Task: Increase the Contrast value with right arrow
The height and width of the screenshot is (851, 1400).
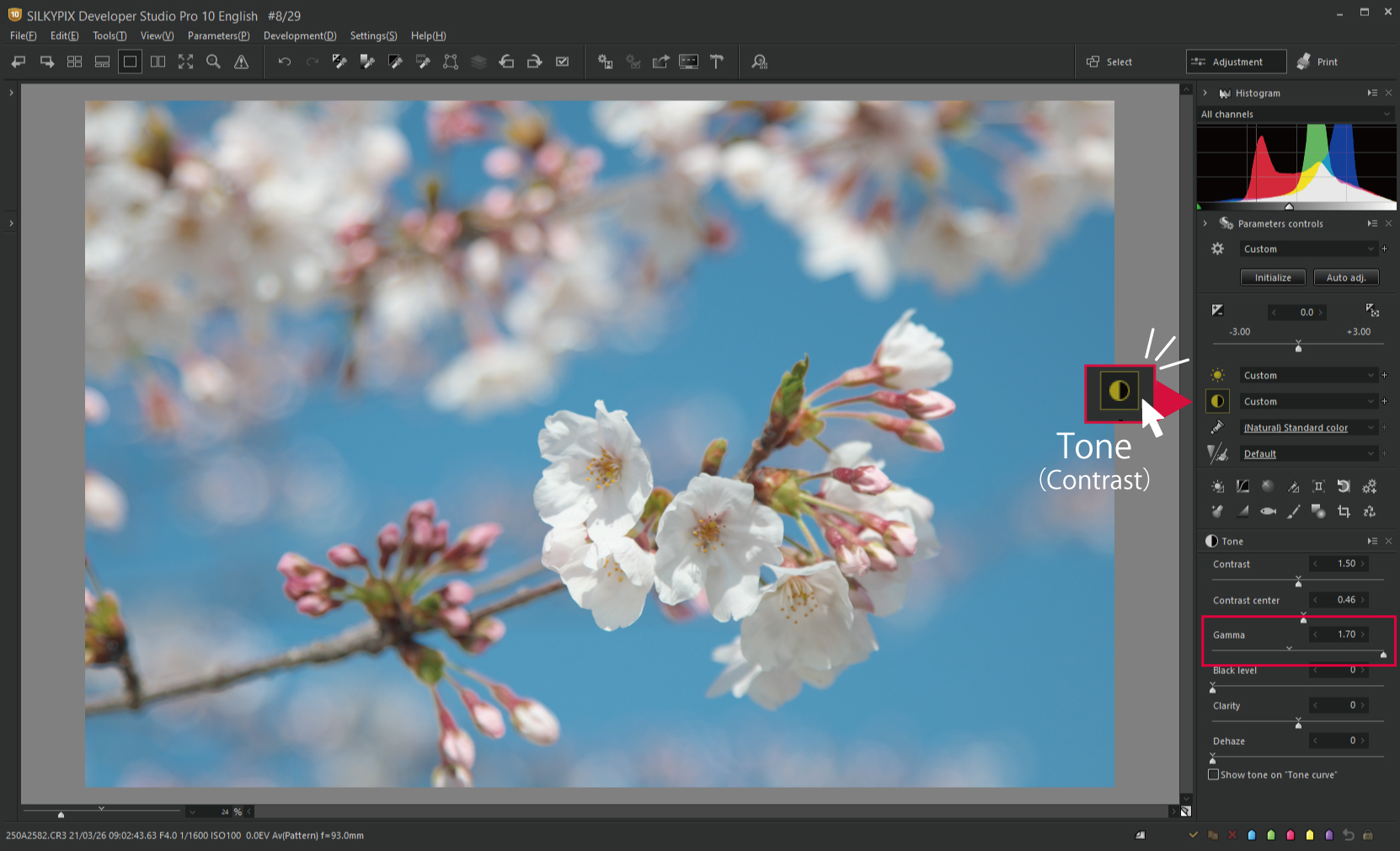Action: click(x=1363, y=564)
